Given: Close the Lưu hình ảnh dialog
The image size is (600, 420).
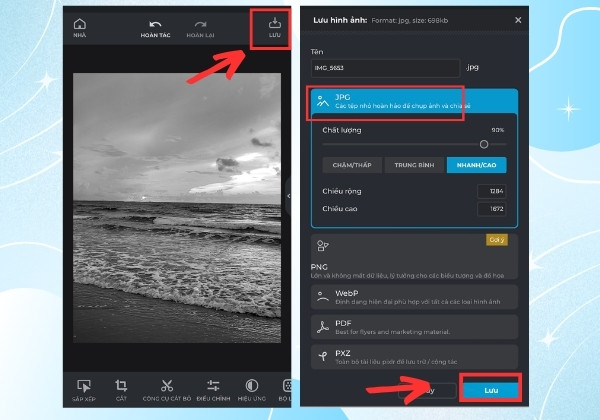Looking at the screenshot, I should pyautogui.click(x=518, y=20).
